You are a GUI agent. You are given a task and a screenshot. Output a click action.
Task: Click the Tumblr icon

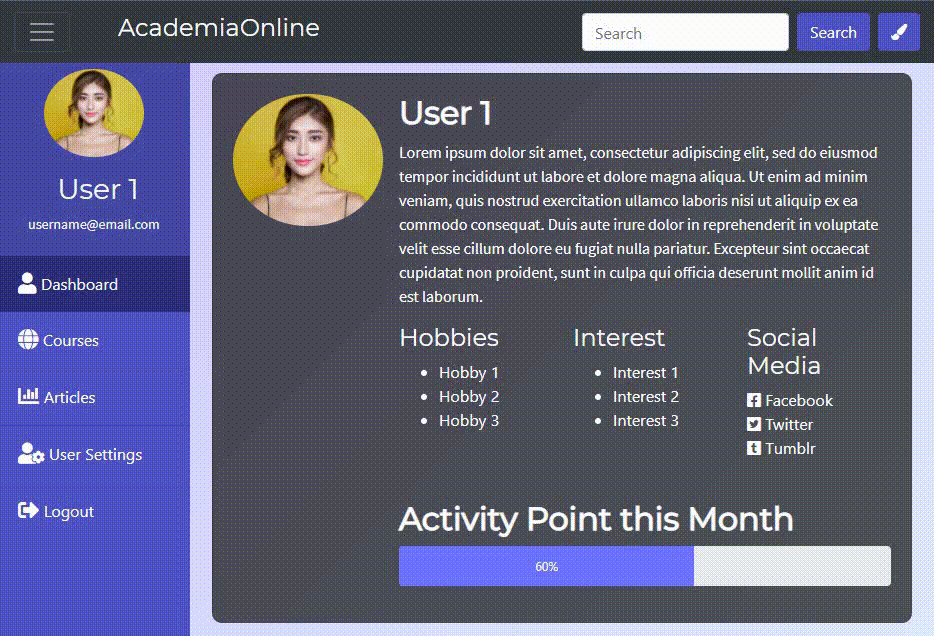[x=754, y=448]
